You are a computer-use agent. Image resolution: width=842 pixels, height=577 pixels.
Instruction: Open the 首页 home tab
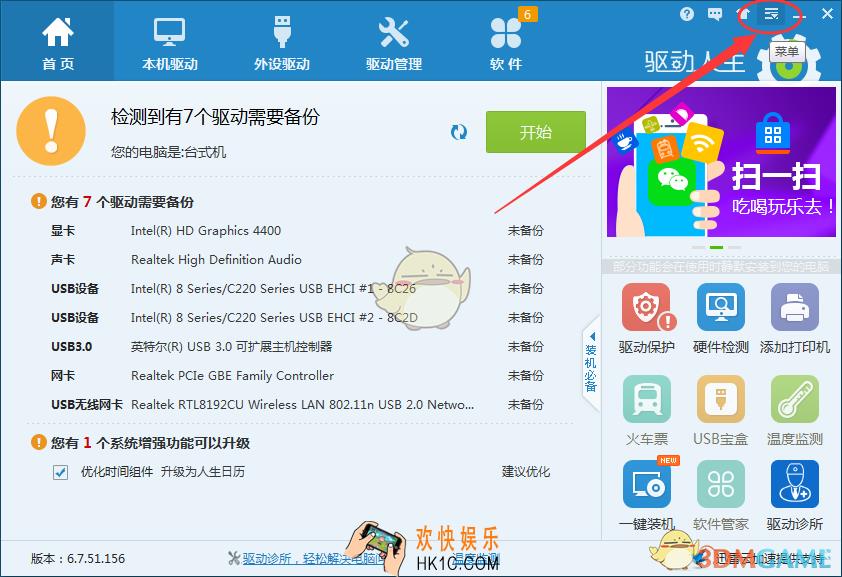click(57, 43)
